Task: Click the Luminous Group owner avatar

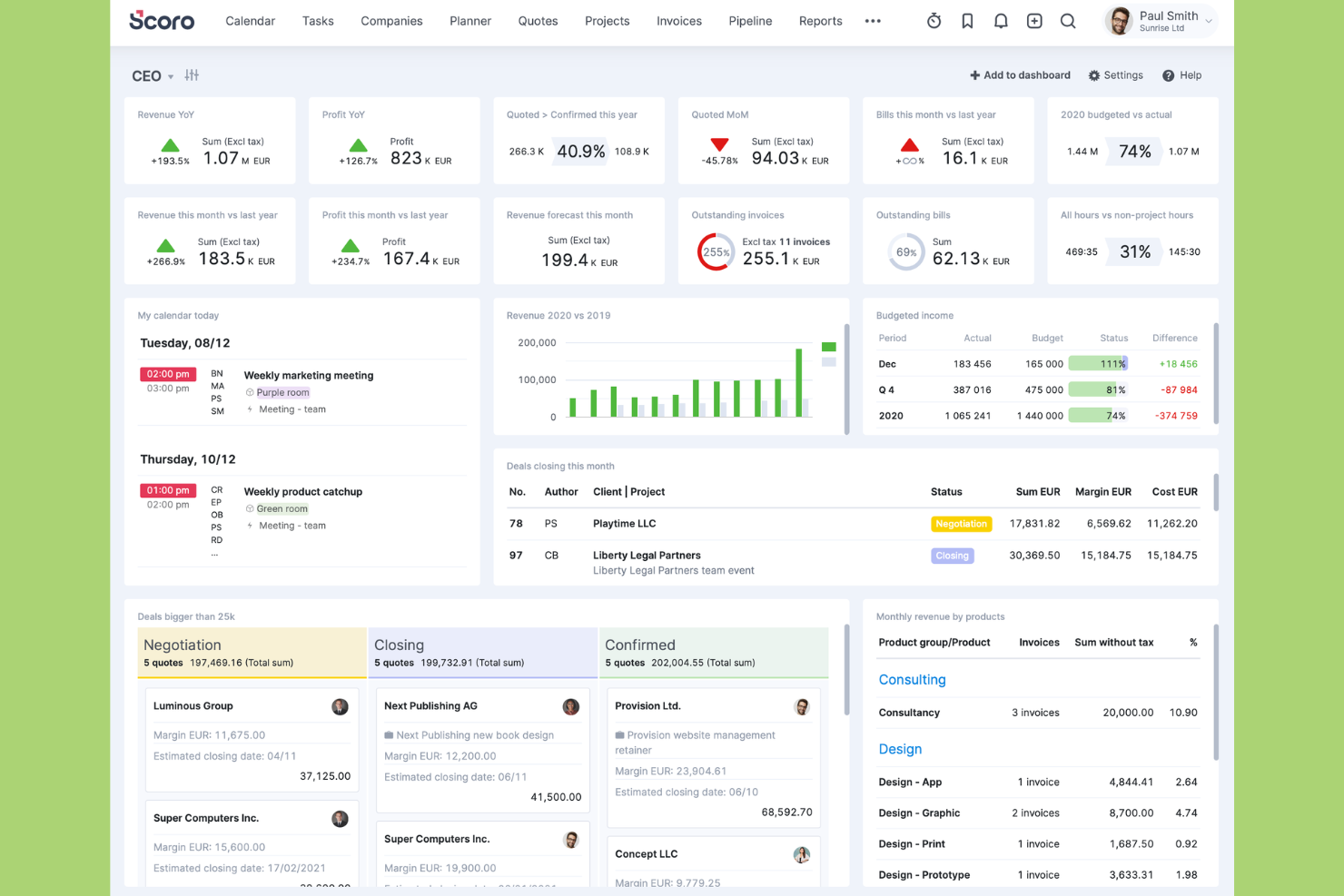Action: pos(340,706)
